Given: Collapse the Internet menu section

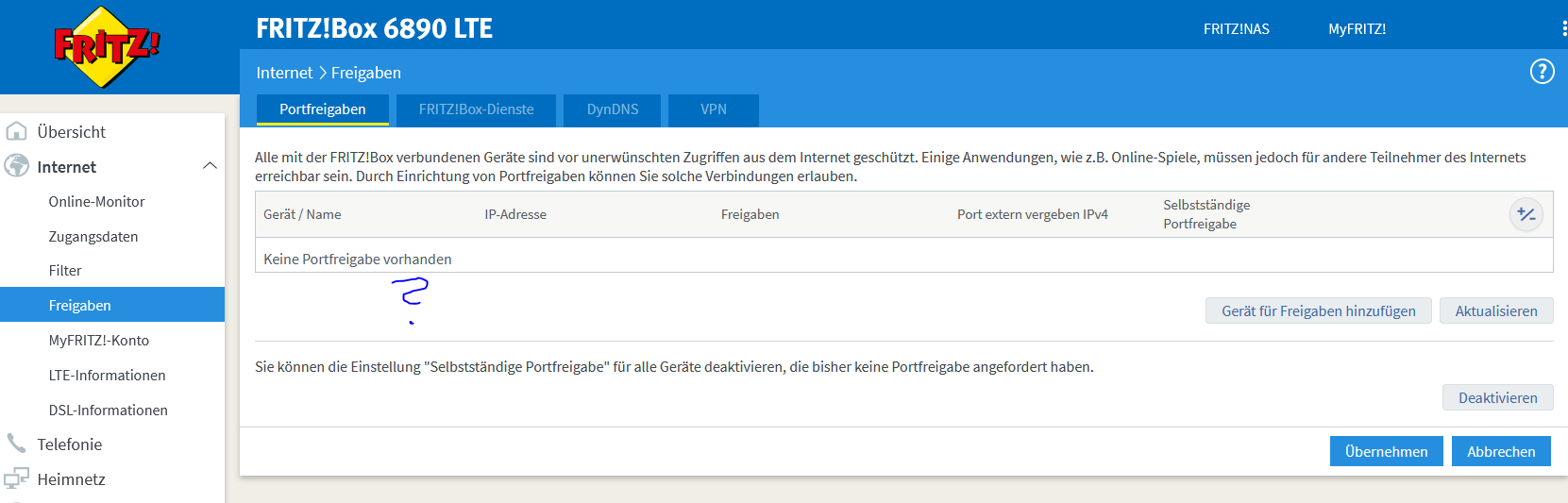Looking at the screenshot, I should [x=210, y=166].
